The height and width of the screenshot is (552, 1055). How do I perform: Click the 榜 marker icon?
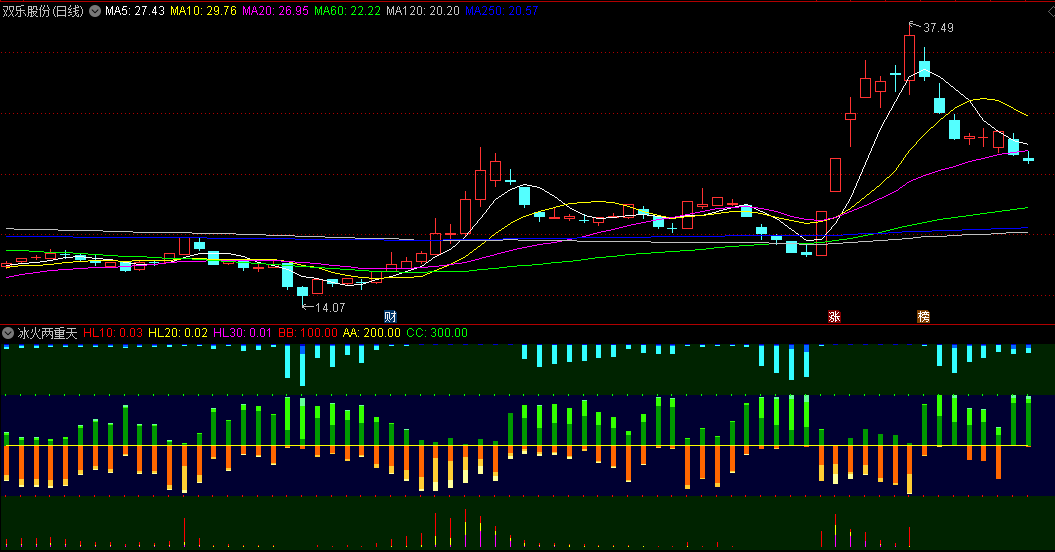(924, 316)
